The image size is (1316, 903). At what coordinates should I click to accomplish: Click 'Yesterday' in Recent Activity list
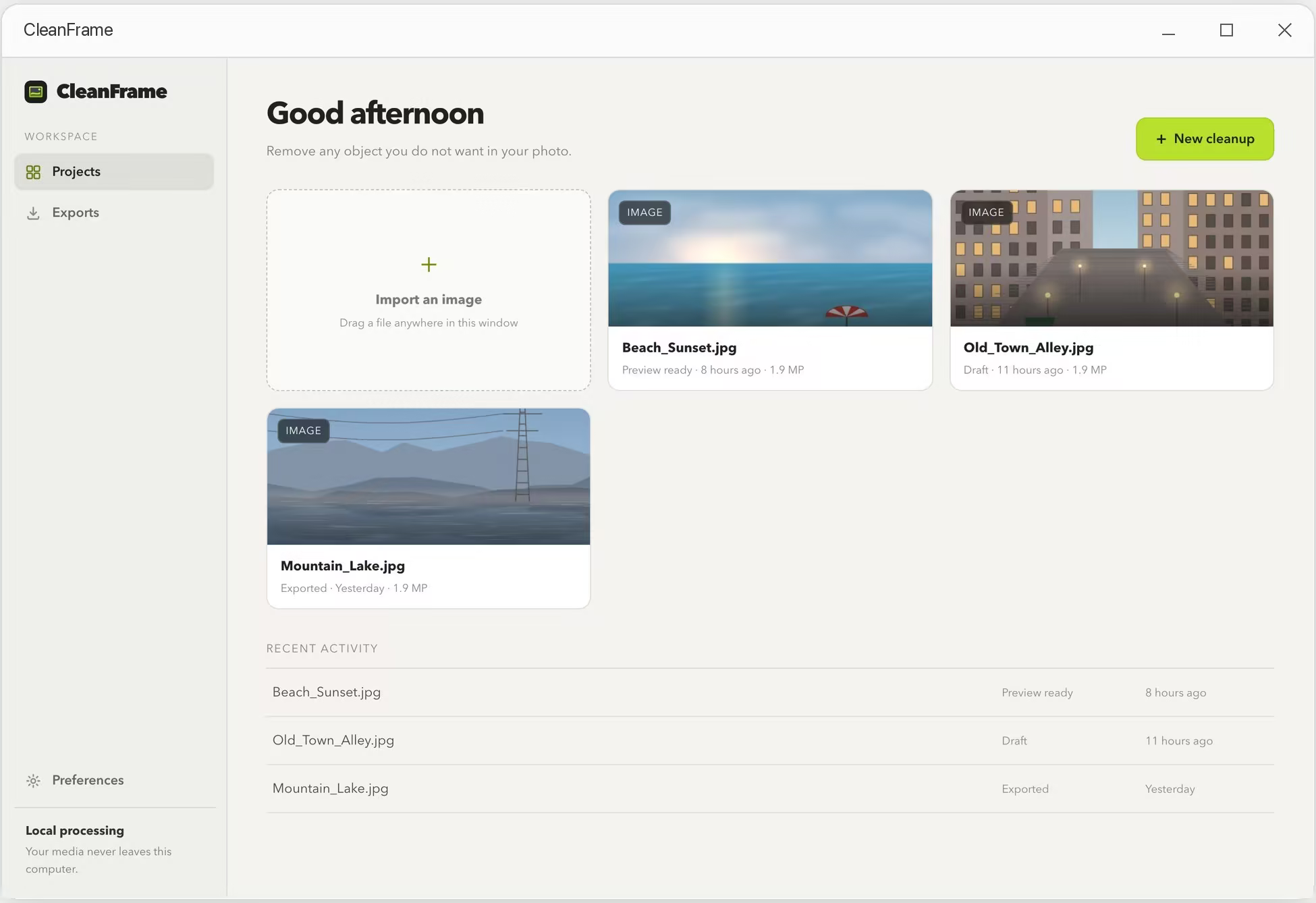[1170, 789]
